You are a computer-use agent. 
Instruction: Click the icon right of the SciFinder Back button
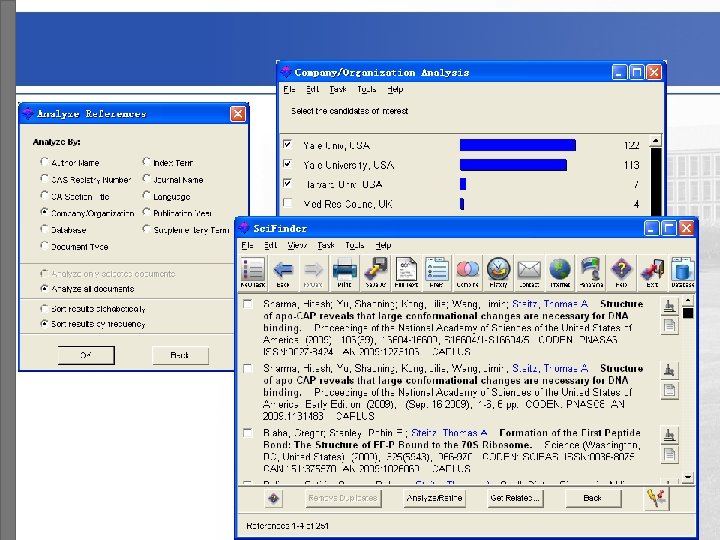(657, 498)
